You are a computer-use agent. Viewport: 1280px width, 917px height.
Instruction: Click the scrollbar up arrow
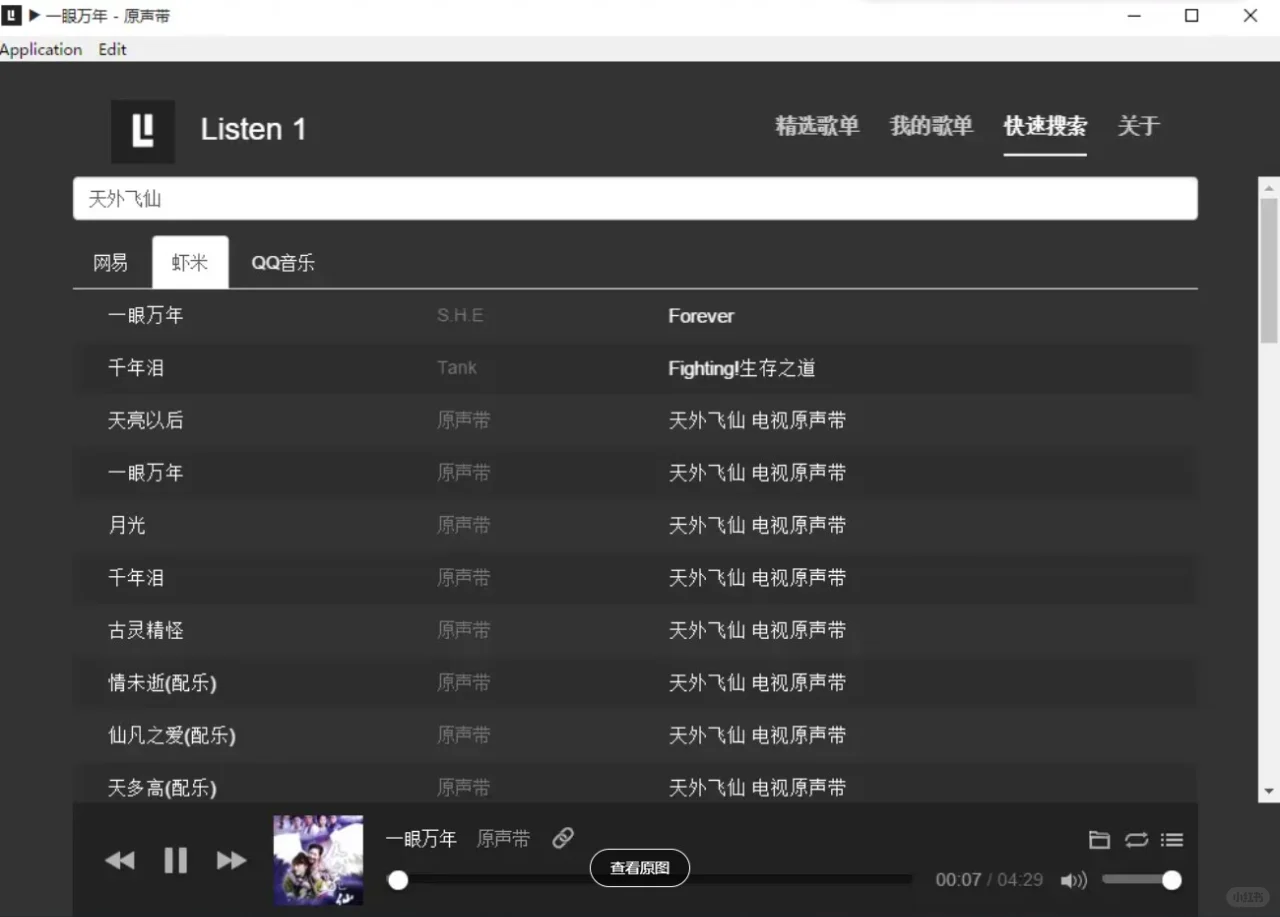(x=1269, y=188)
